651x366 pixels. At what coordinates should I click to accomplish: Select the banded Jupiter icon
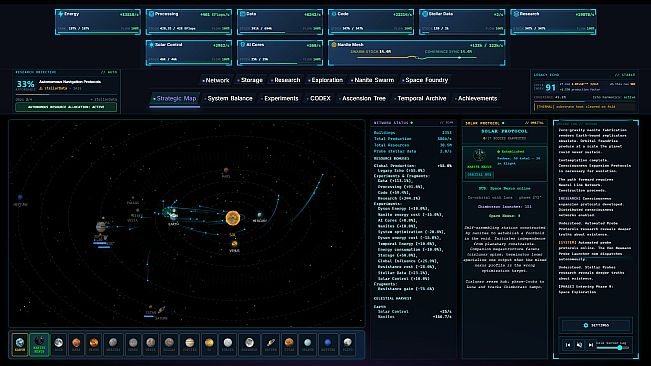point(190,344)
